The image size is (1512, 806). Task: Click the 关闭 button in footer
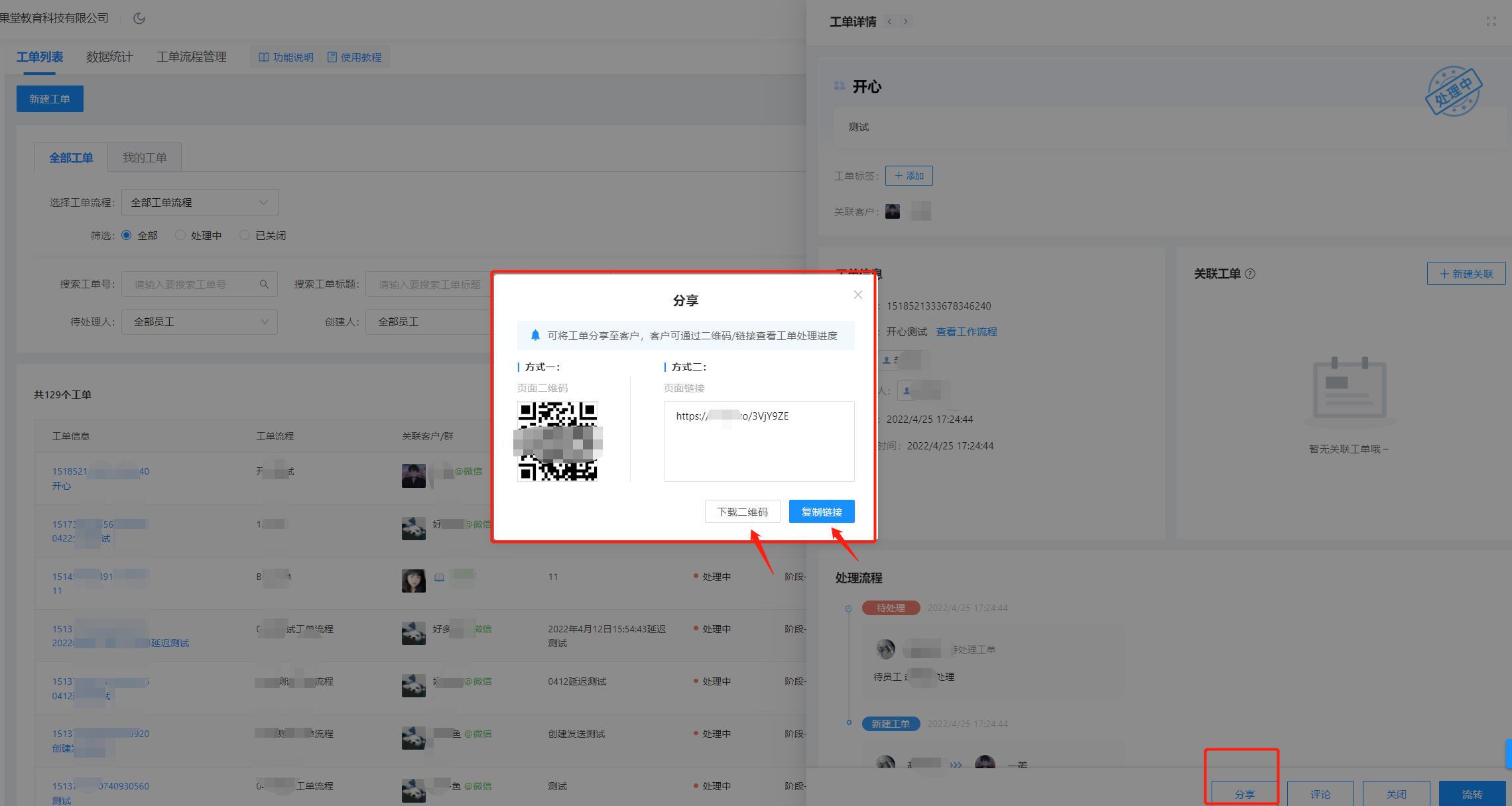(1396, 794)
